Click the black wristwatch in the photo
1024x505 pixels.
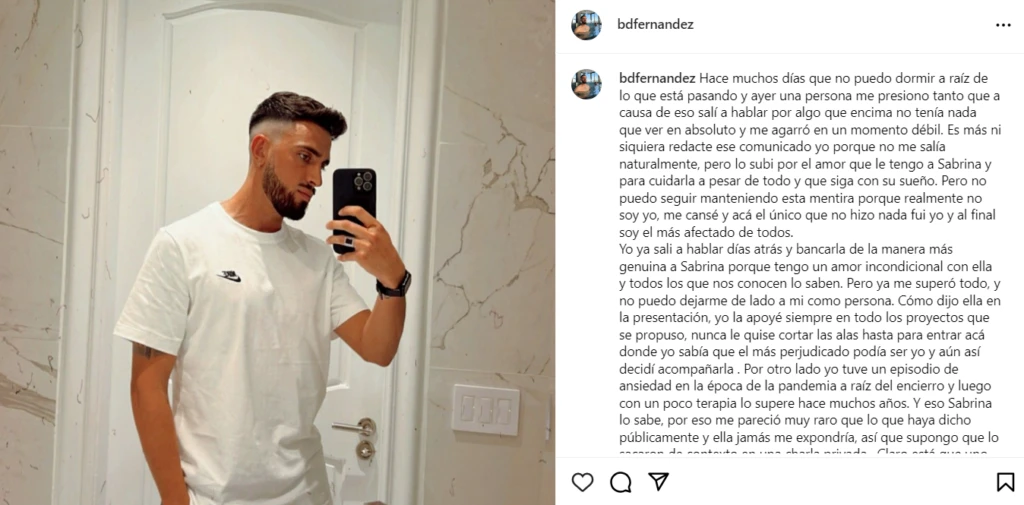(x=394, y=285)
